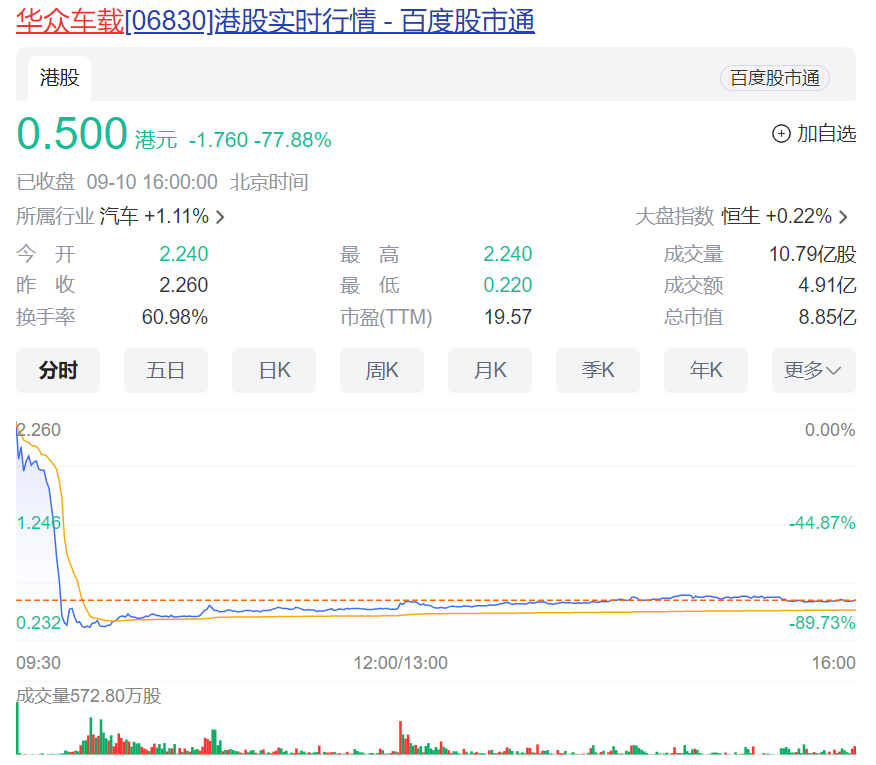Click the 1.246 price axis label
The height and width of the screenshot is (765, 876).
[38, 523]
